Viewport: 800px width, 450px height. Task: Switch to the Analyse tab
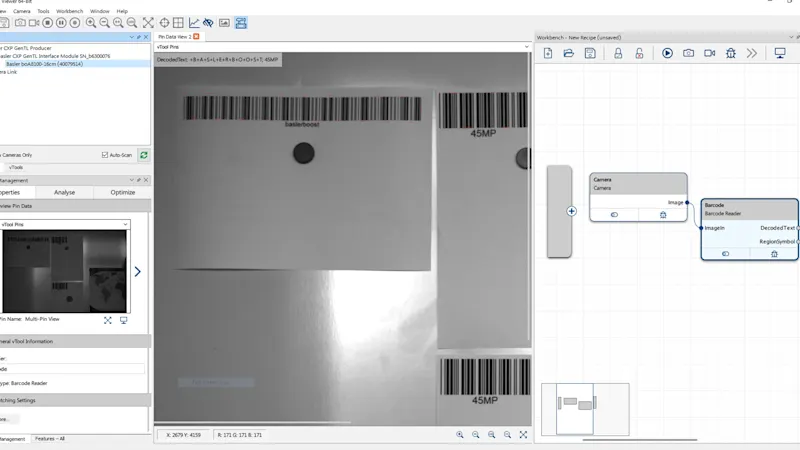tap(64, 192)
